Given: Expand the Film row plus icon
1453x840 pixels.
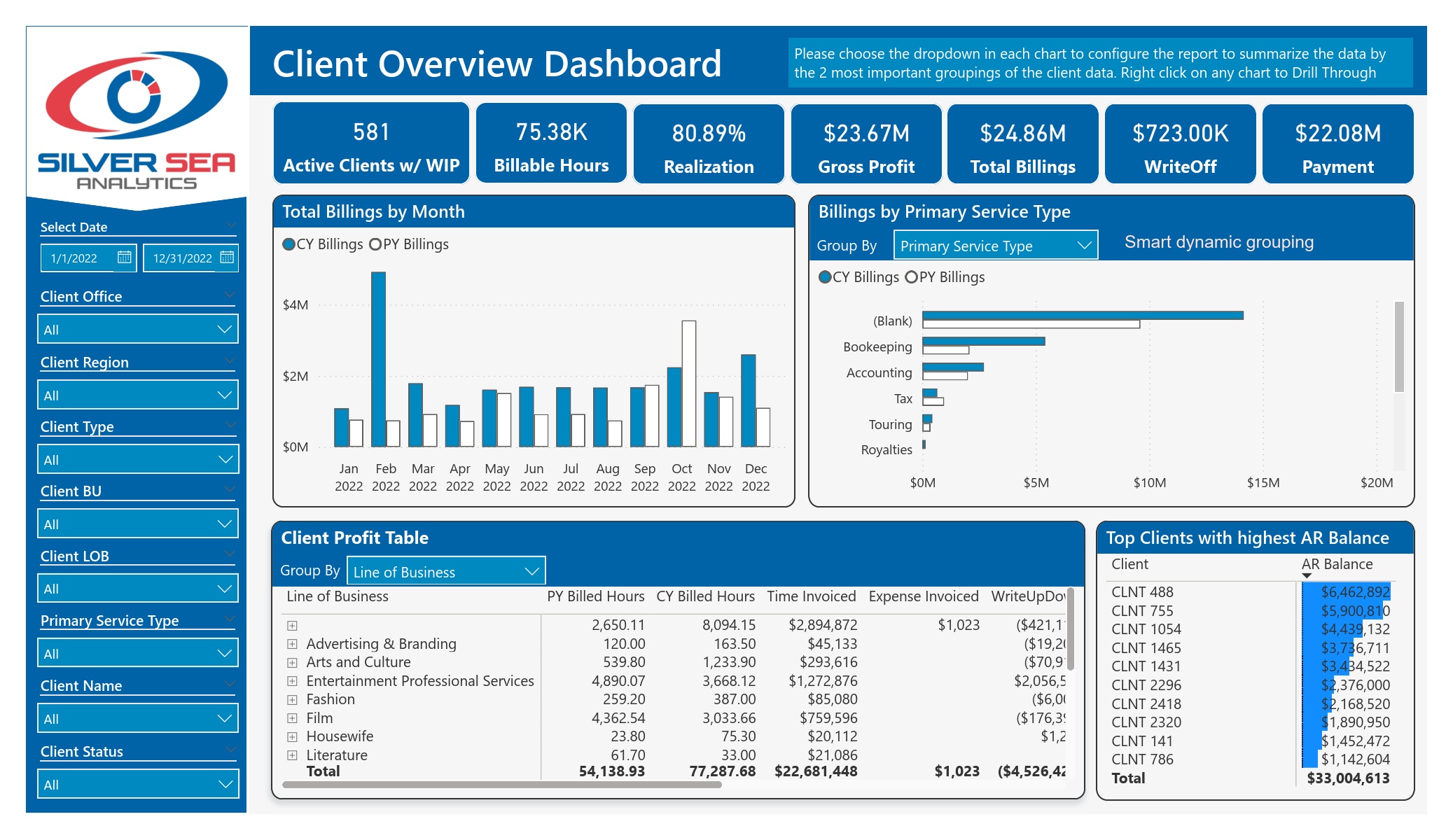Looking at the screenshot, I should tap(293, 718).
